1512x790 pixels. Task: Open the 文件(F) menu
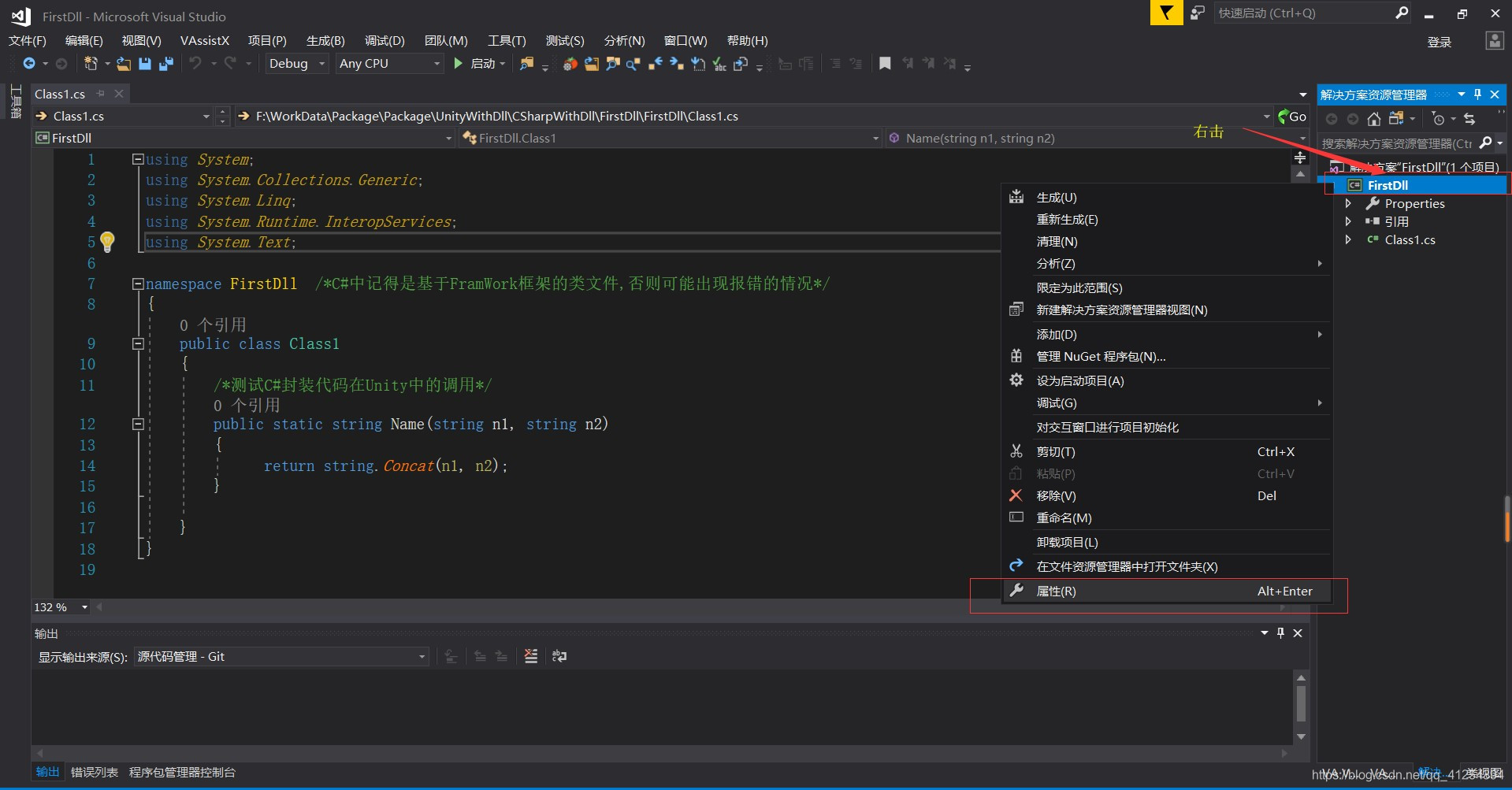28,40
